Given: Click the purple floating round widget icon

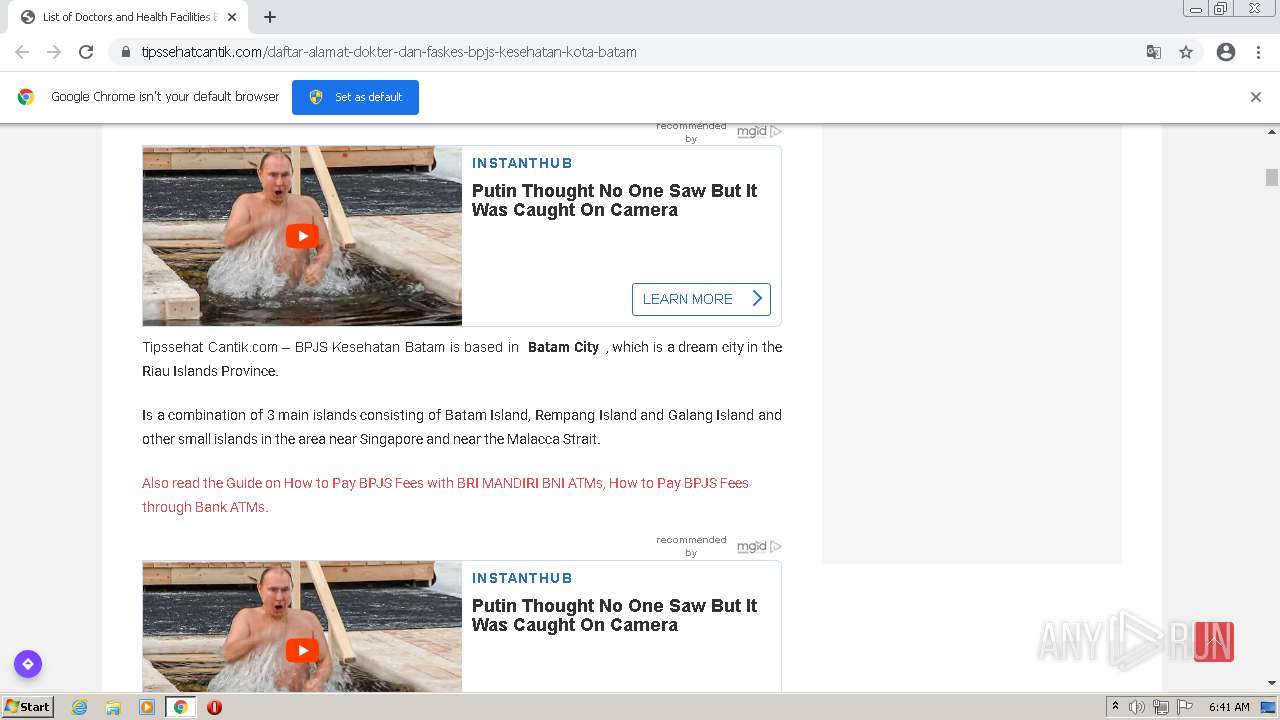Looking at the screenshot, I should pyautogui.click(x=28, y=664).
